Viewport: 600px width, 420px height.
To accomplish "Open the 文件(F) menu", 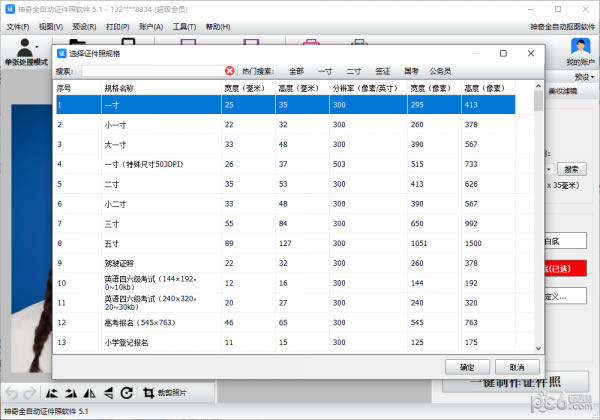I will tap(19, 26).
